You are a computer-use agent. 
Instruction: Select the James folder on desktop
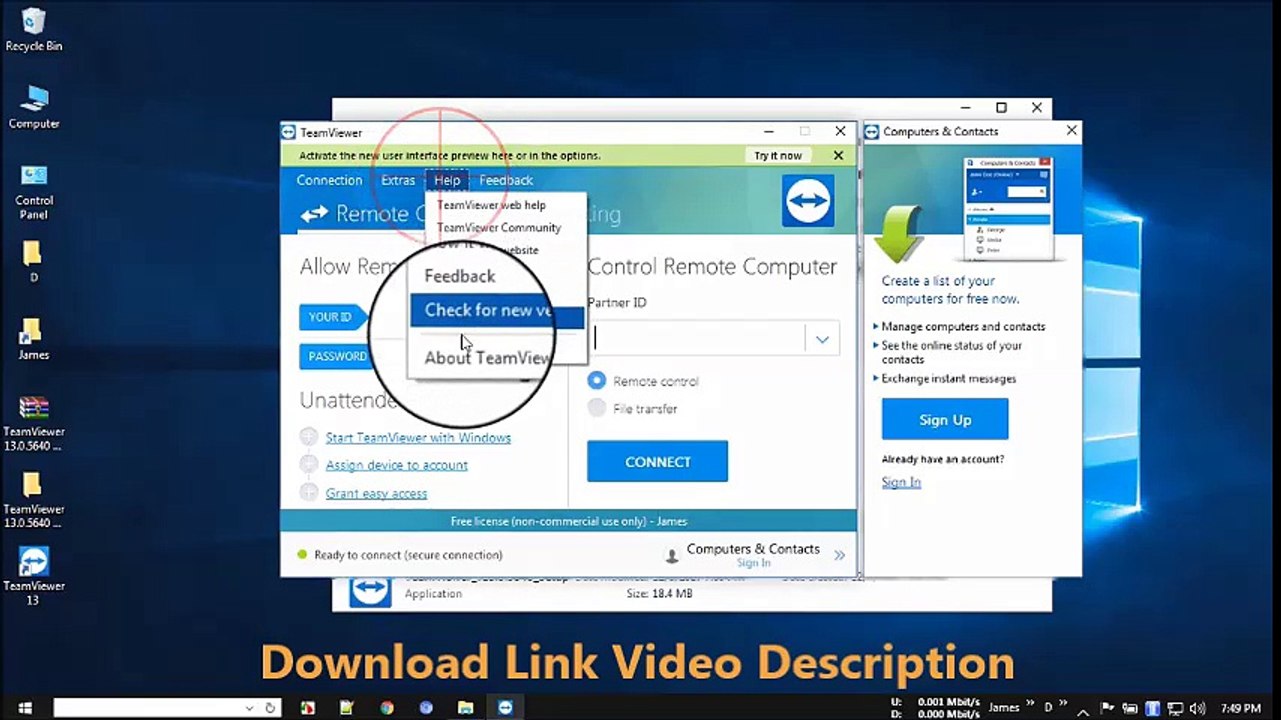click(x=33, y=339)
